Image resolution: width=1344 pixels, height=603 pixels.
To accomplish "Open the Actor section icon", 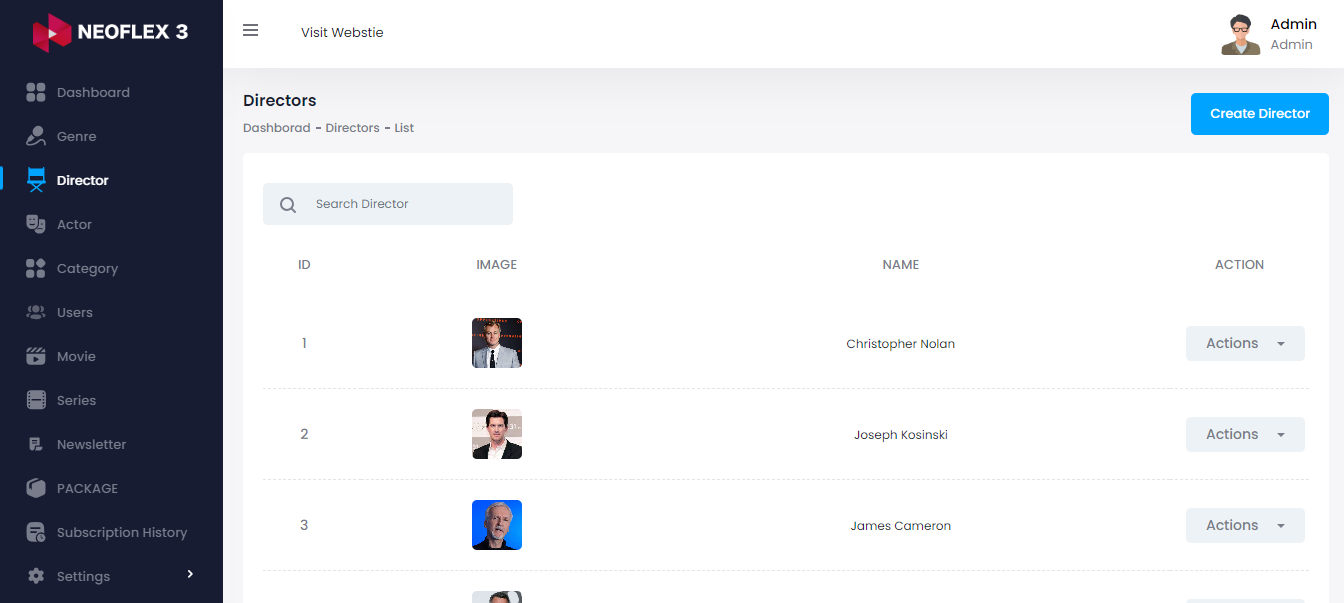I will (x=36, y=224).
